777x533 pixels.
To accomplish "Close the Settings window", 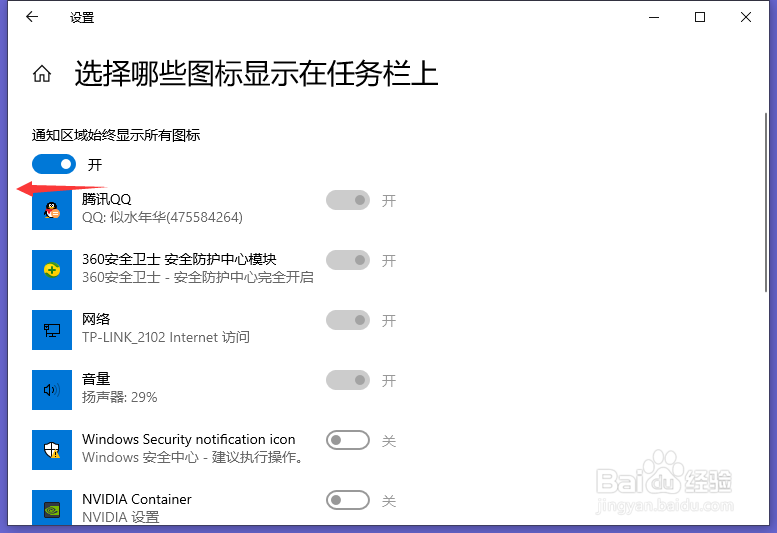I will [746, 17].
